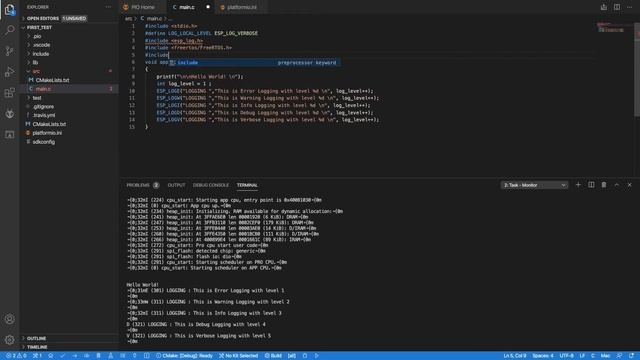This screenshot has width=640, height=360.
Task: Open the Output panel tab
Action: click(x=176, y=185)
